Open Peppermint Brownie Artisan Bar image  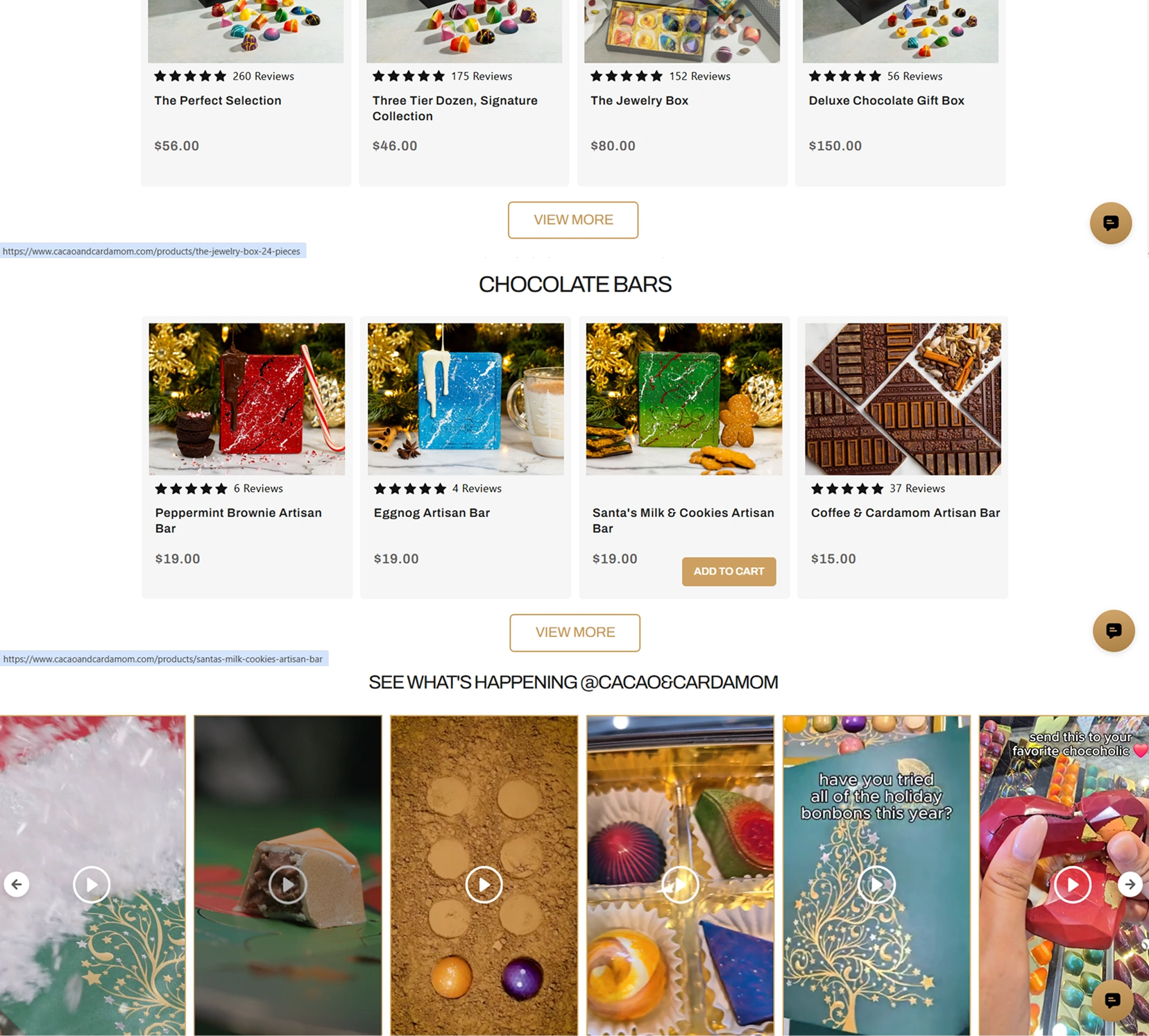247,399
